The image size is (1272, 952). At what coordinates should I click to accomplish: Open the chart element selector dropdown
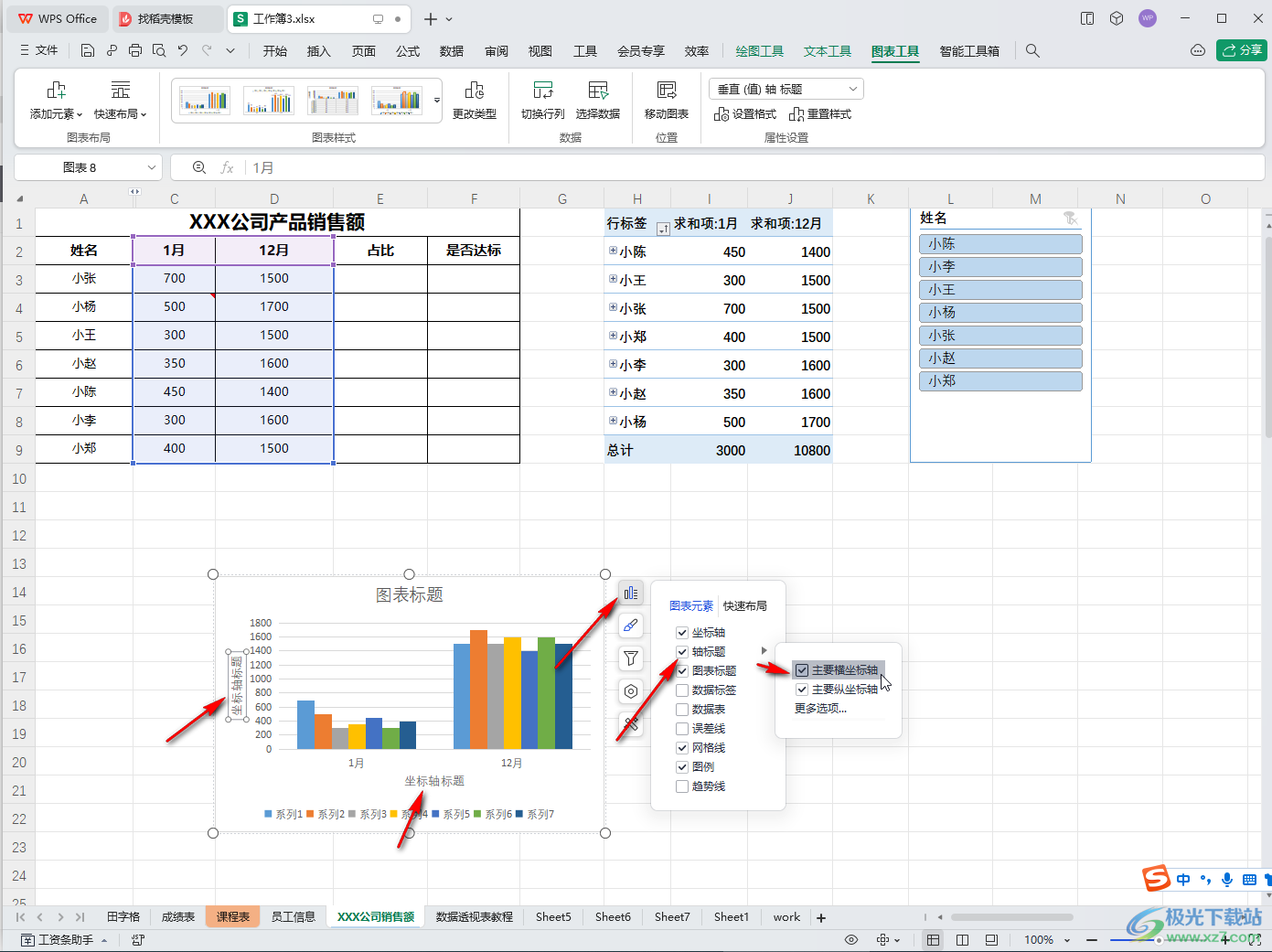tap(852, 89)
